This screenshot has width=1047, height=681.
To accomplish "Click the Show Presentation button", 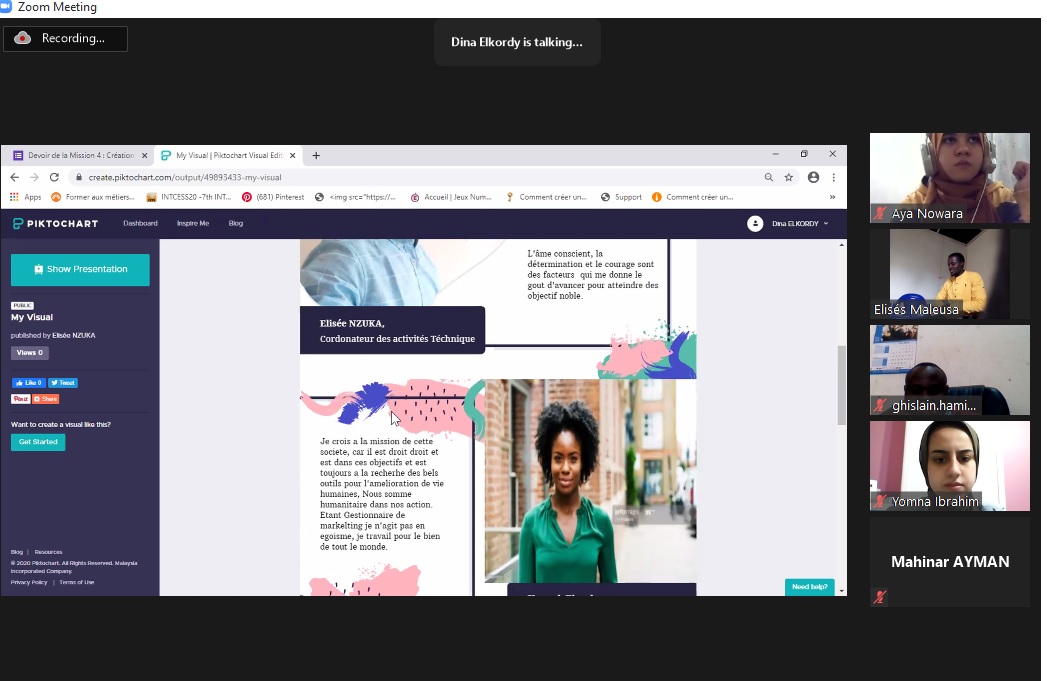I will (80, 269).
